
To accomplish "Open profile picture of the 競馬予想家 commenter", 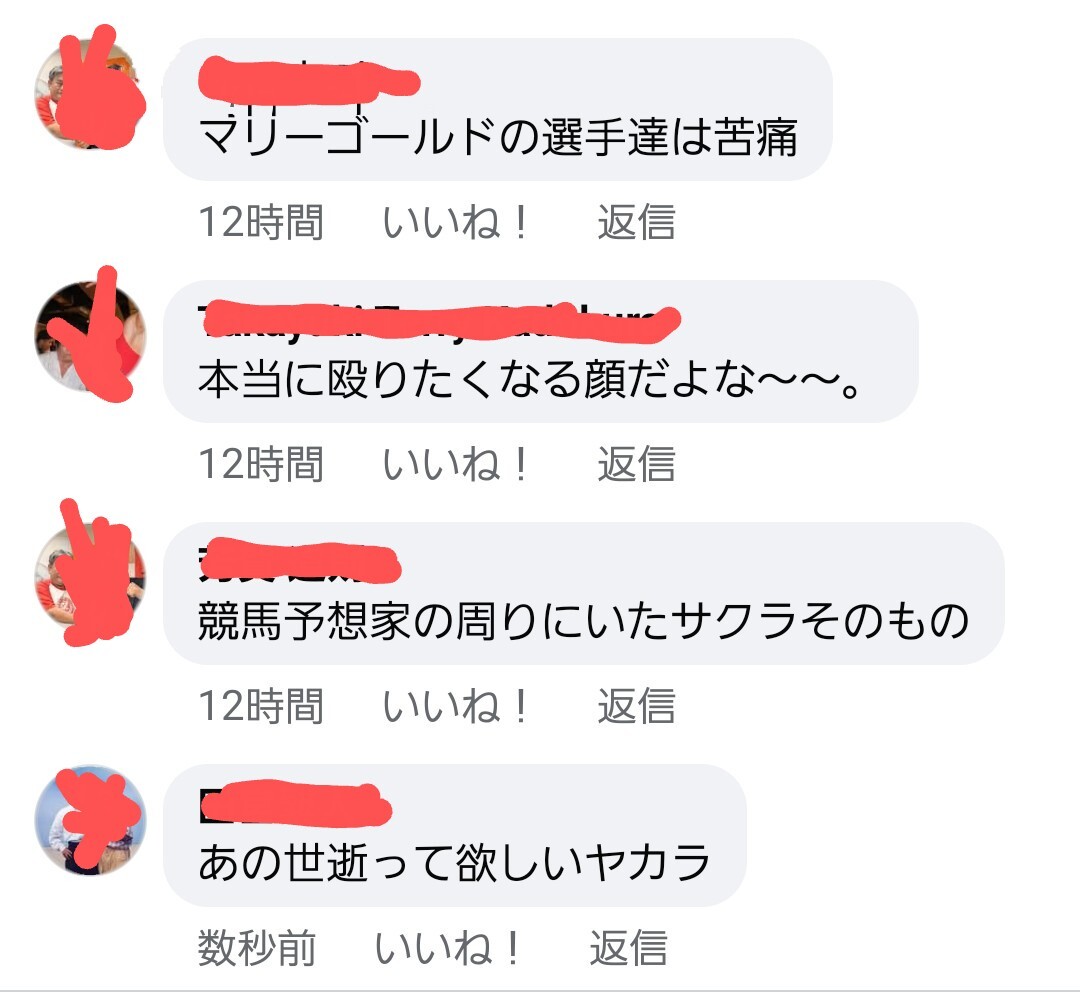I will (x=90, y=577).
